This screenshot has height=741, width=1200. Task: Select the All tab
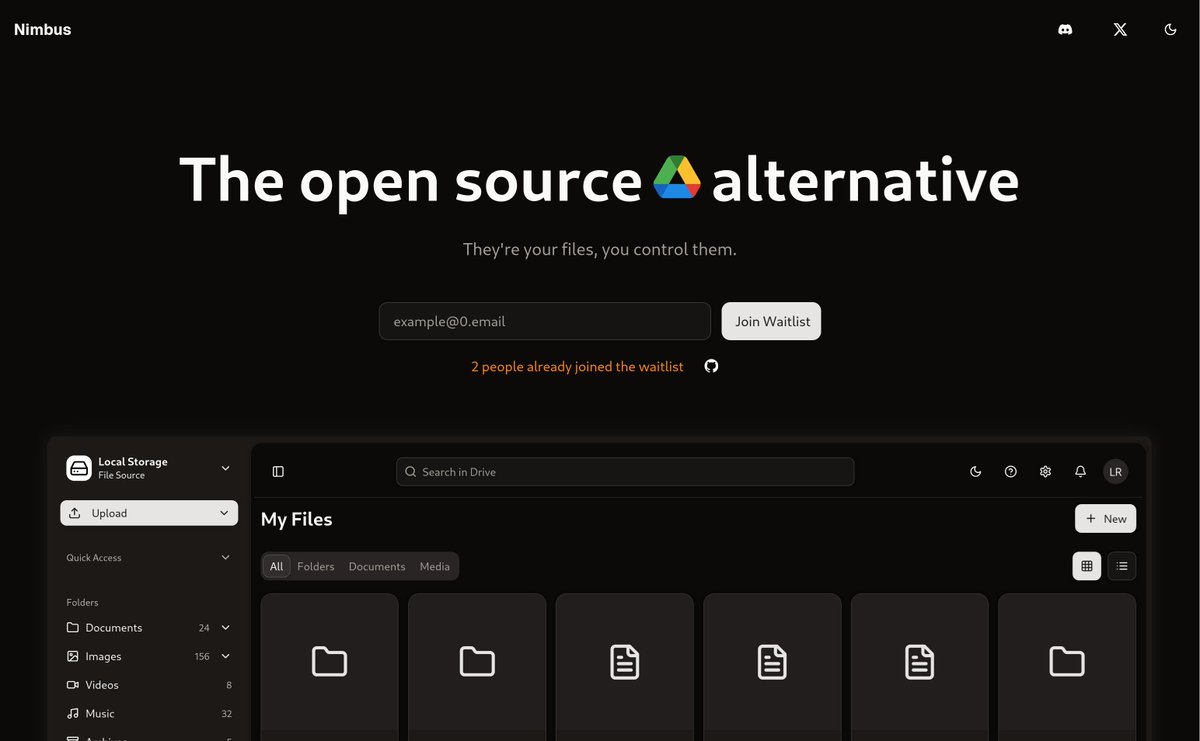pyautogui.click(x=277, y=566)
